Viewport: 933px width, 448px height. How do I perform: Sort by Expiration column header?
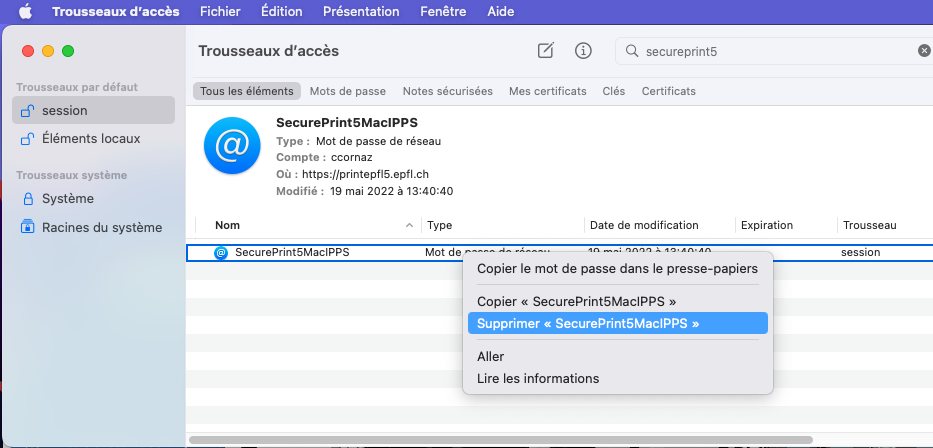click(x=766, y=225)
